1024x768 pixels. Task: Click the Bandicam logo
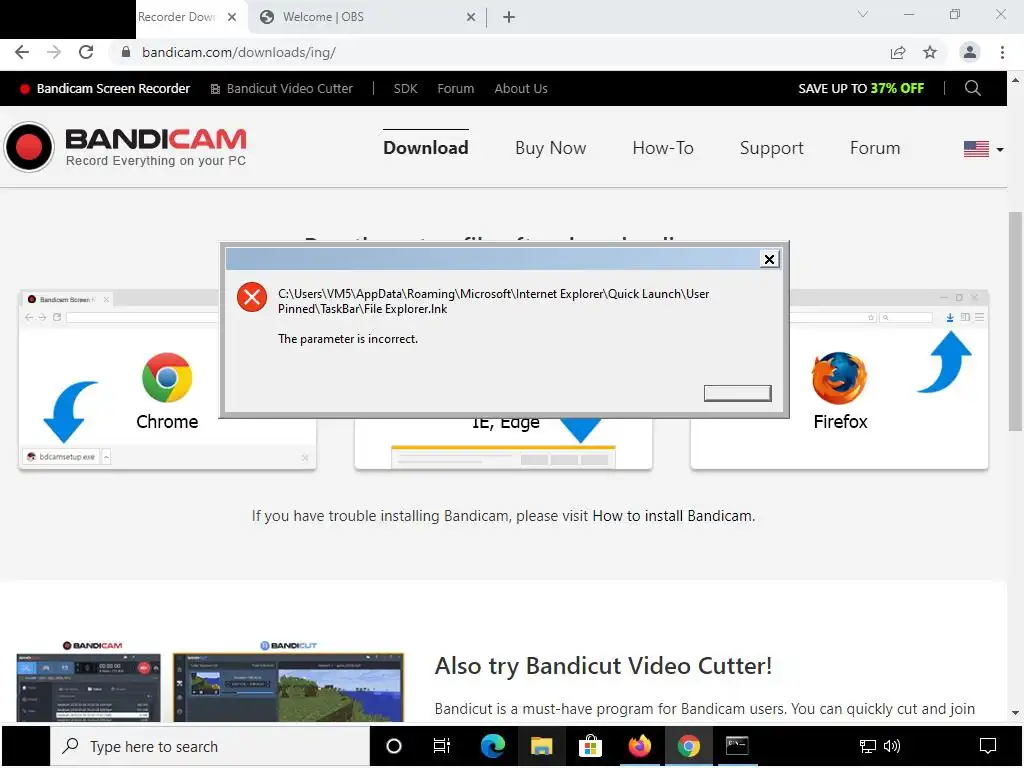point(125,147)
